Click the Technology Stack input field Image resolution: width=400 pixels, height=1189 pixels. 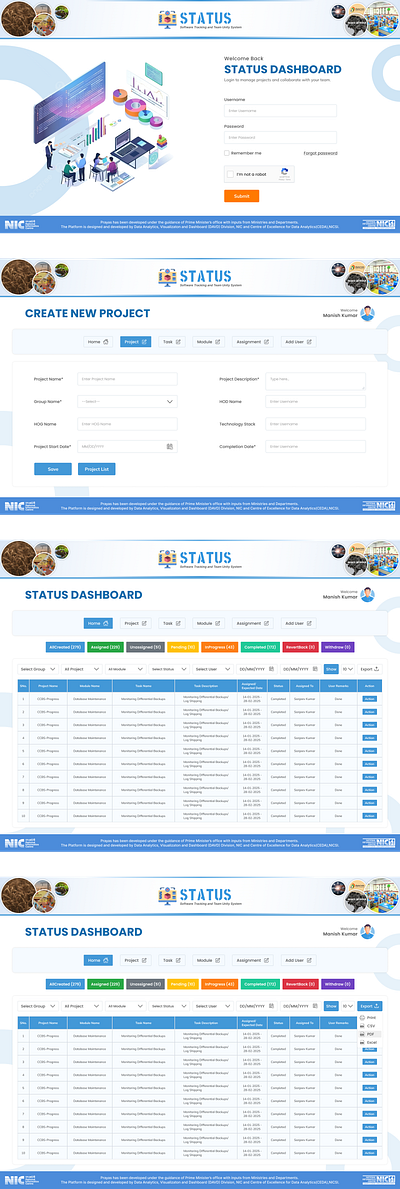315,424
